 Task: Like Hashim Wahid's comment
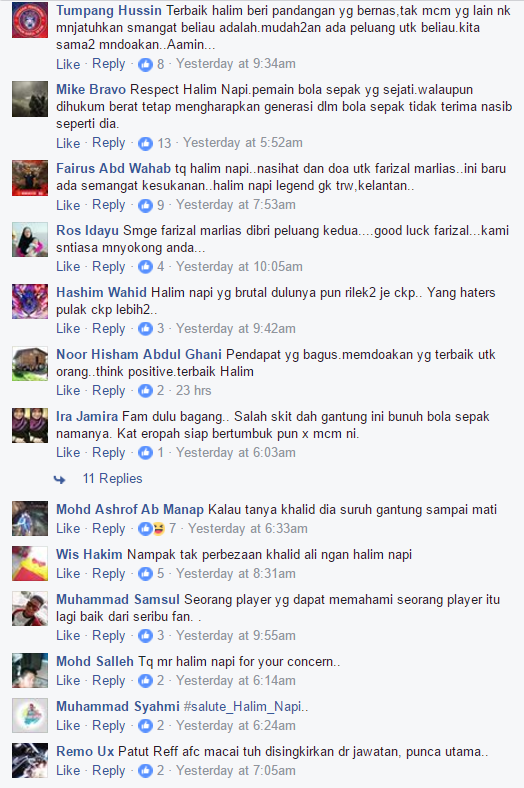[x=68, y=328]
